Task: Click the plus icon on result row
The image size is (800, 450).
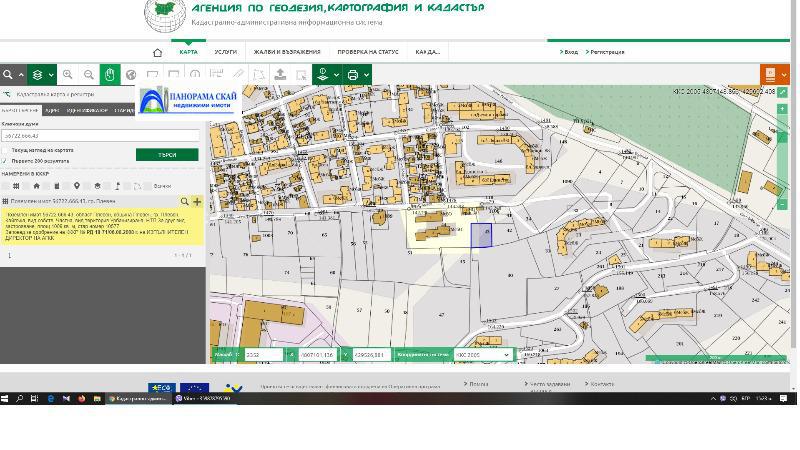Action: coord(197,202)
